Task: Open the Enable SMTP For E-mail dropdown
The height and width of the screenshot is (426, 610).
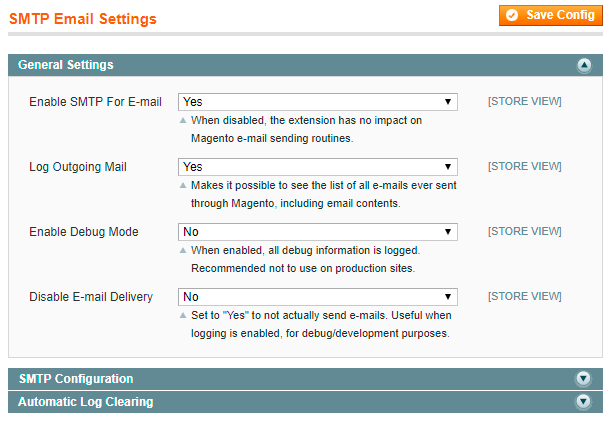Action: [x=317, y=102]
